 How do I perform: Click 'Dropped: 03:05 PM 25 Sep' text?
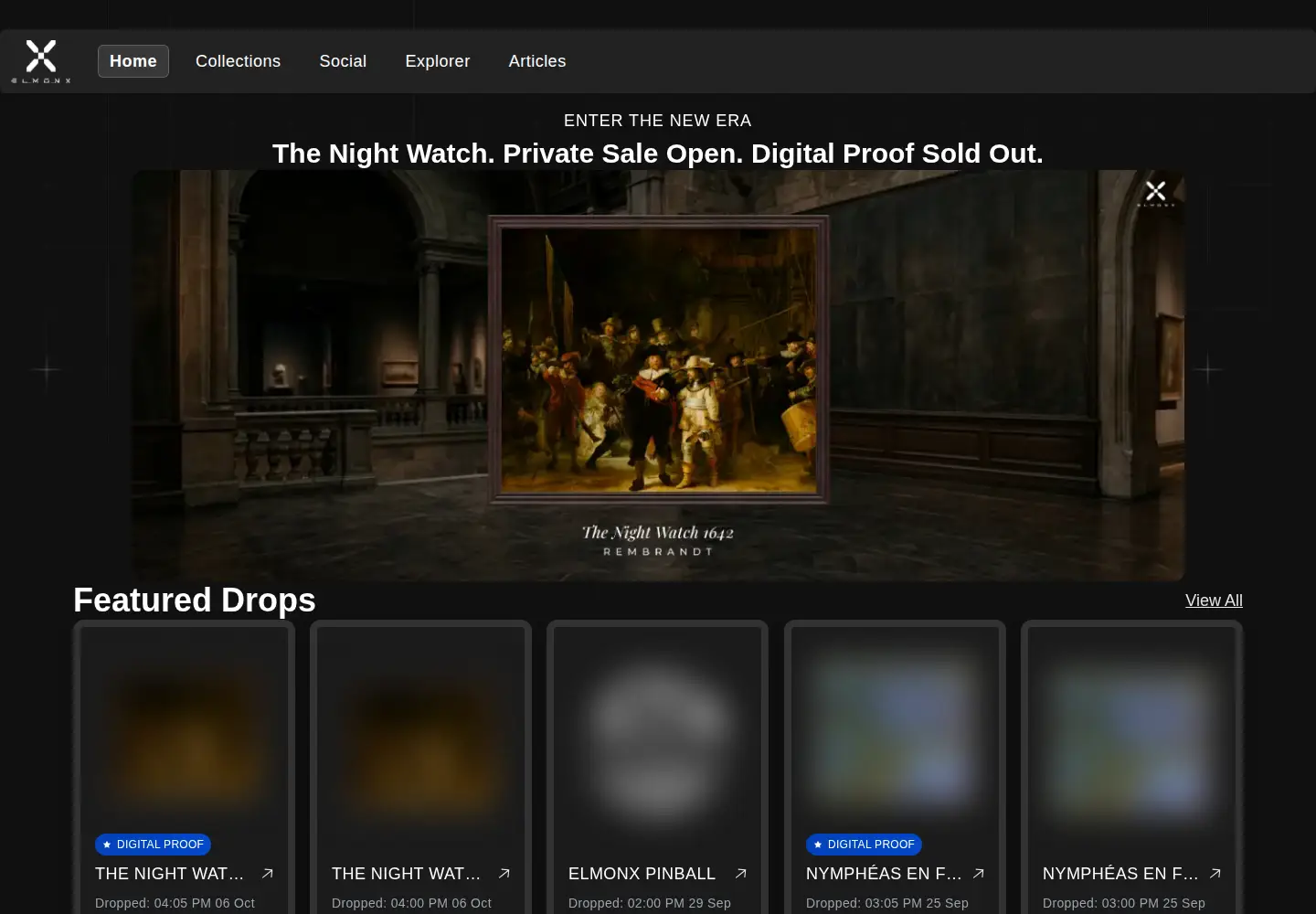887,903
